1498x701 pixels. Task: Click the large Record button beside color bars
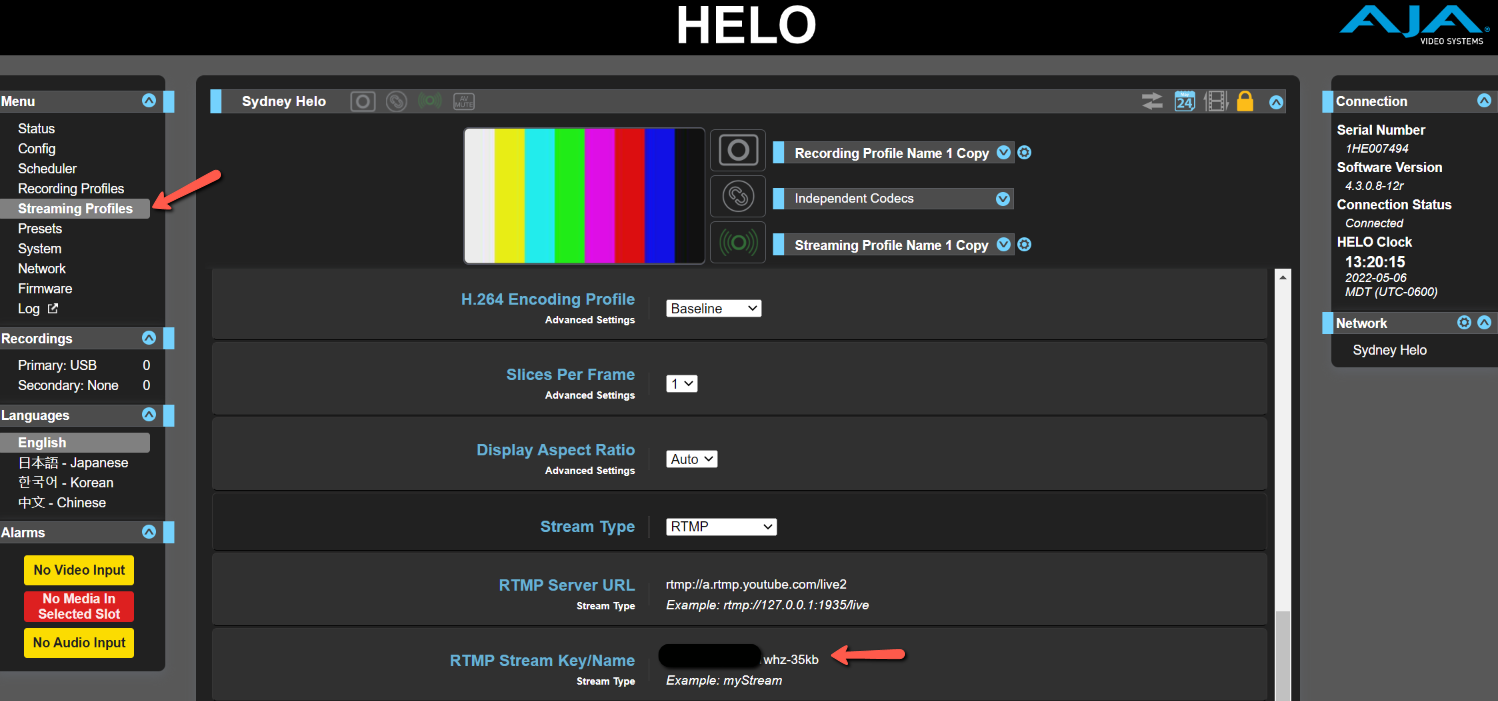[738, 150]
